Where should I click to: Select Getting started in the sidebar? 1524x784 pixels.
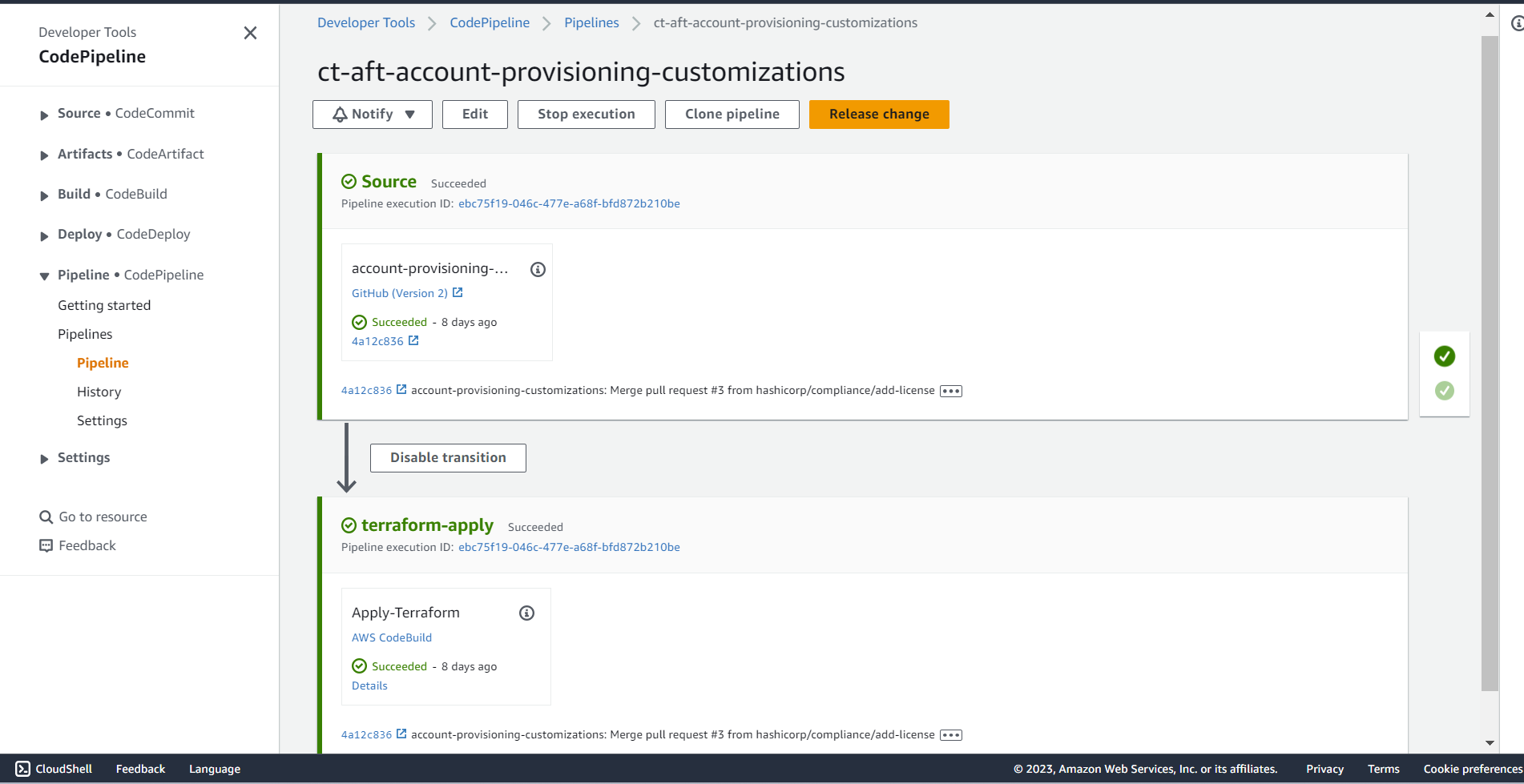tap(104, 305)
